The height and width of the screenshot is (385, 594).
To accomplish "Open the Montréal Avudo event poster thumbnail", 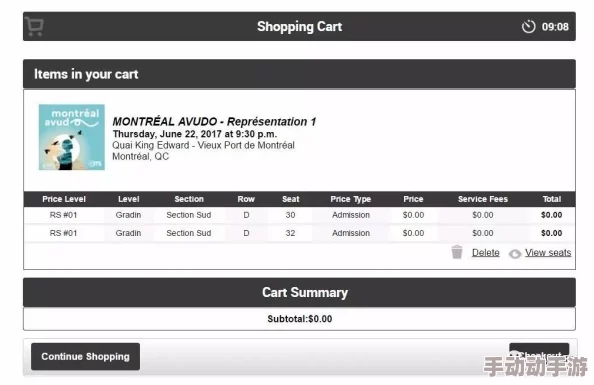I will [72, 137].
